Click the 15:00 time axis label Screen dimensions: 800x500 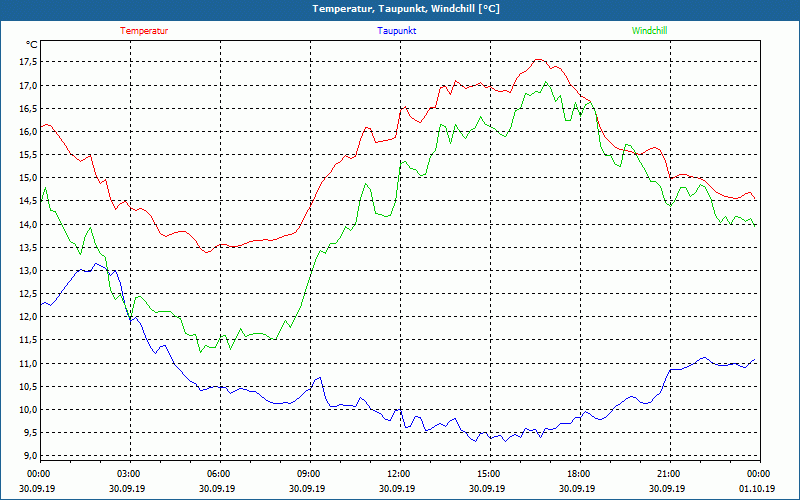pos(490,474)
